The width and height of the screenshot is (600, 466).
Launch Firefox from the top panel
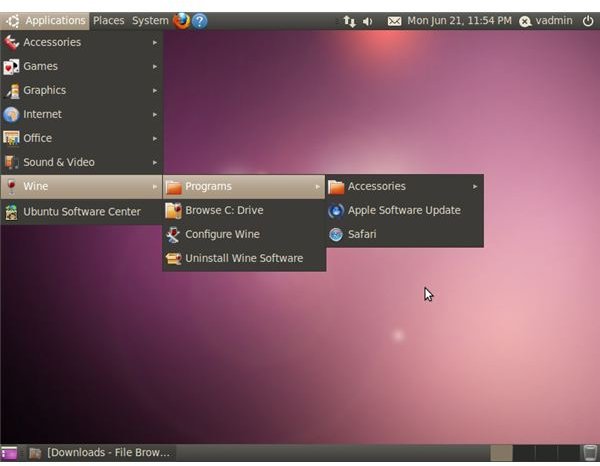181,21
